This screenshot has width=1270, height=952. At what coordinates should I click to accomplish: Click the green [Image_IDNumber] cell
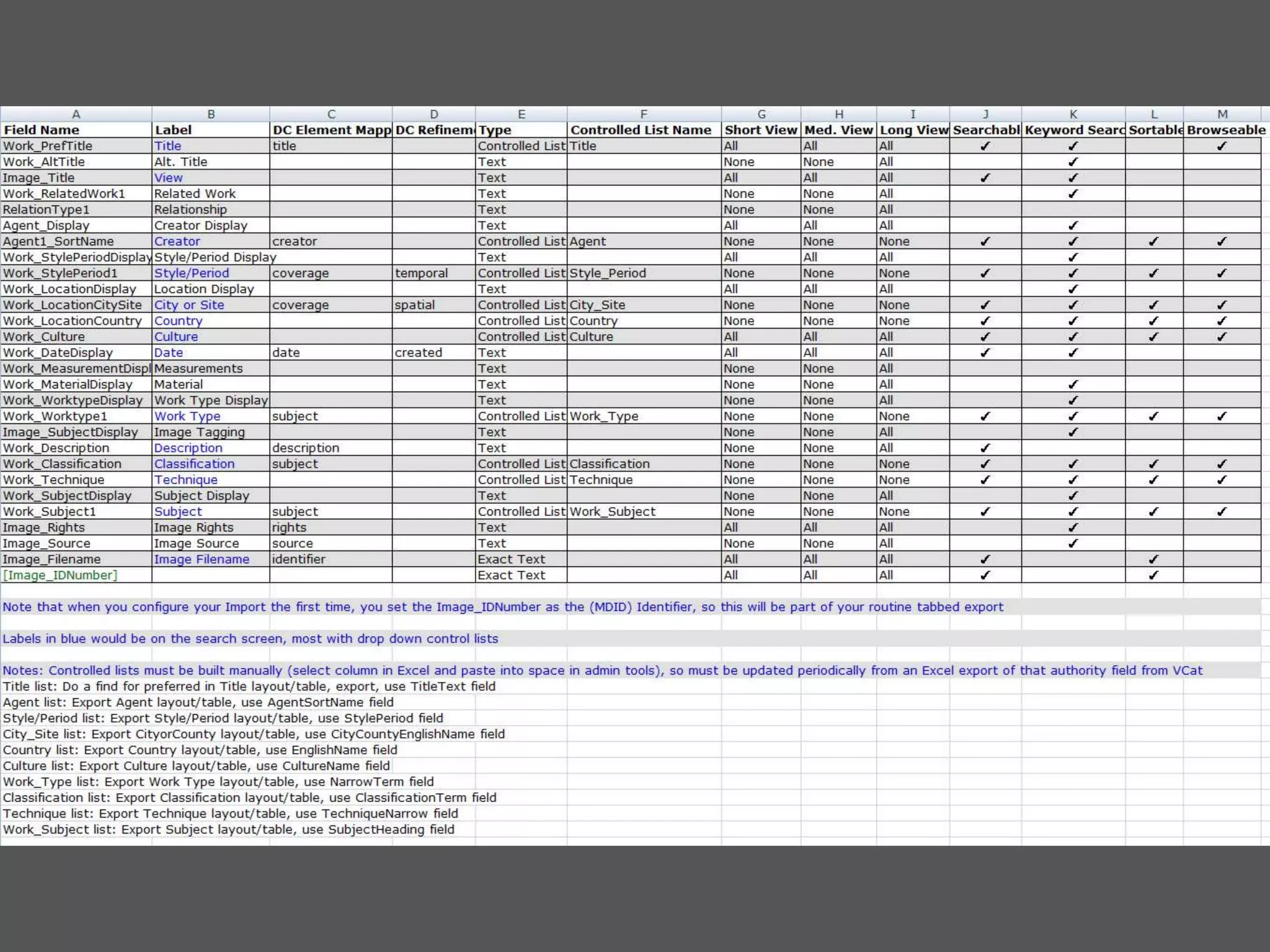pyautogui.click(x=60, y=575)
